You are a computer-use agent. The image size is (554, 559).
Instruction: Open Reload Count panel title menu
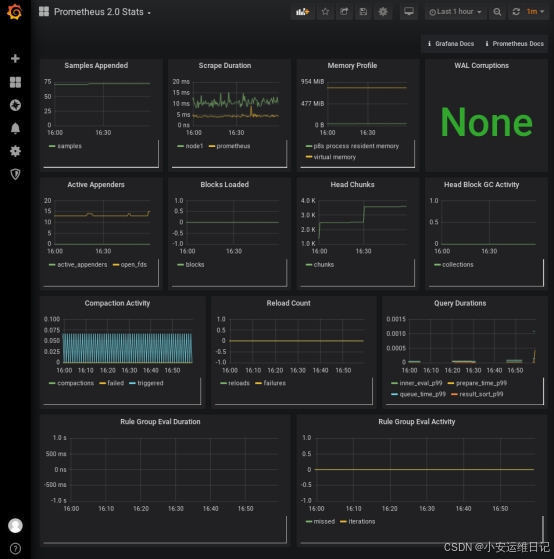pyautogui.click(x=288, y=303)
